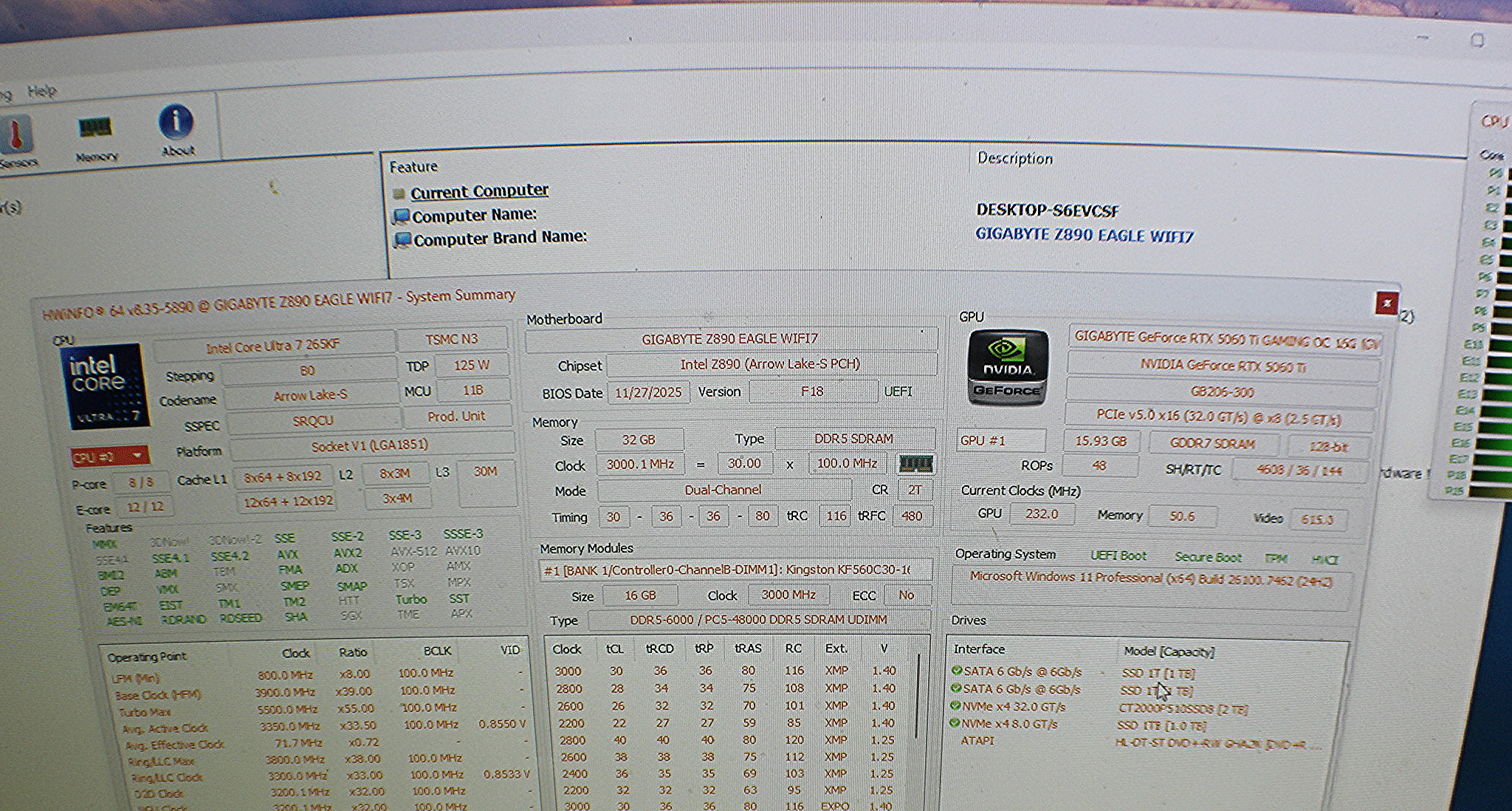This screenshot has height=811, width=1512.
Task: Click the Model [Capacity] drives column header
Action: [1169, 651]
